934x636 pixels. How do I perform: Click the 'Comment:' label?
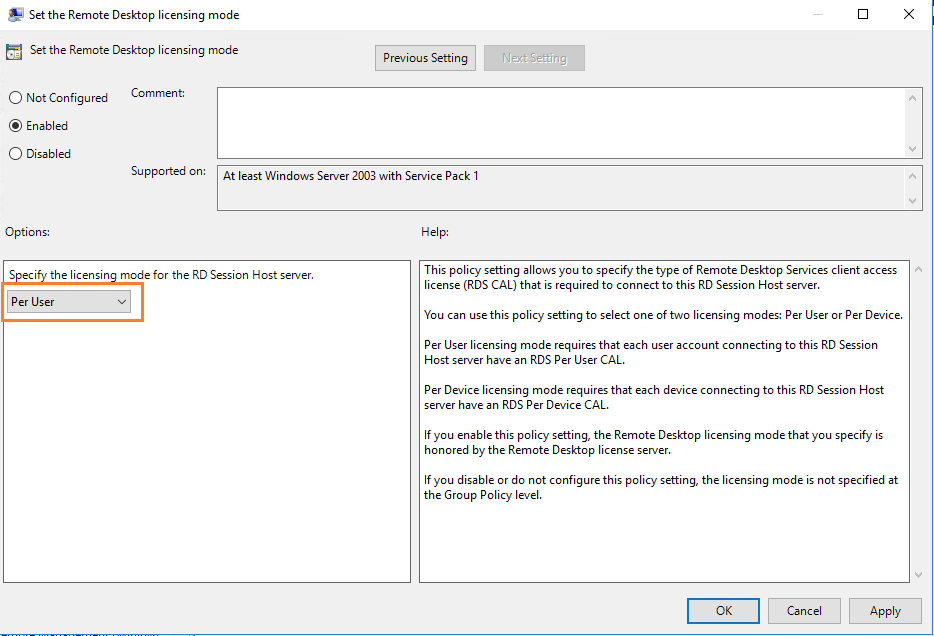pyautogui.click(x=158, y=93)
